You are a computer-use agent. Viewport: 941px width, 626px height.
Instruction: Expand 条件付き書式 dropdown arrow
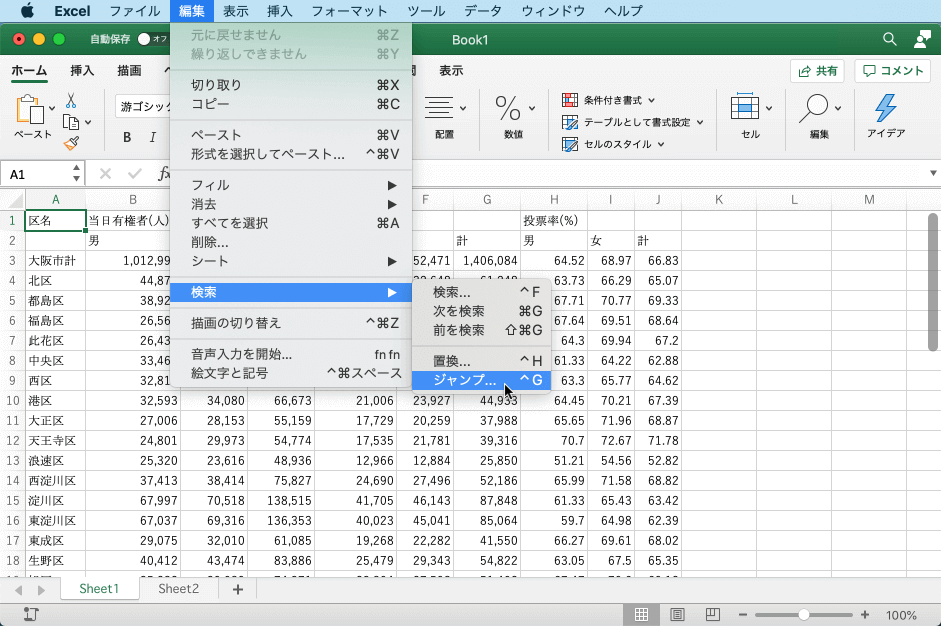pyautogui.click(x=652, y=100)
